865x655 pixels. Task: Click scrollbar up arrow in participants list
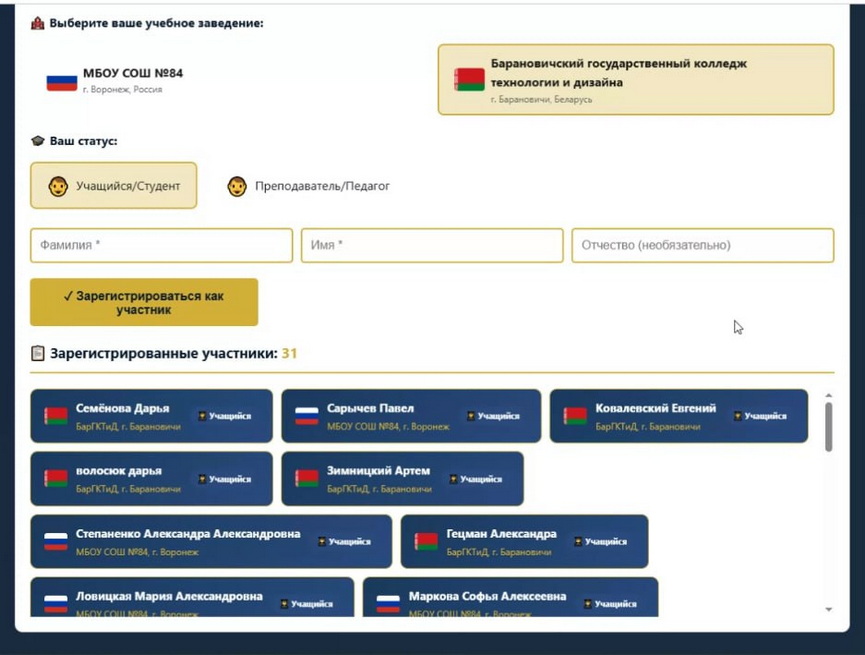click(828, 396)
